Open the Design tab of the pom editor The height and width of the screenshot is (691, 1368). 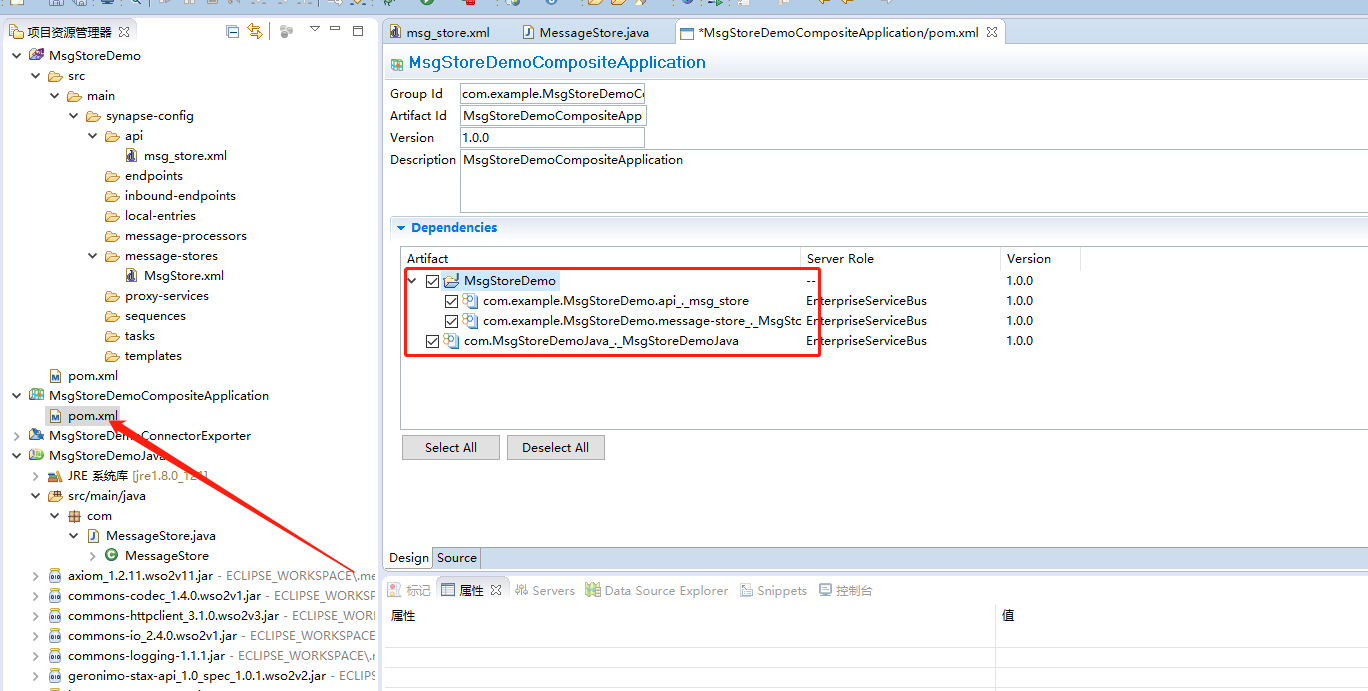(x=409, y=558)
